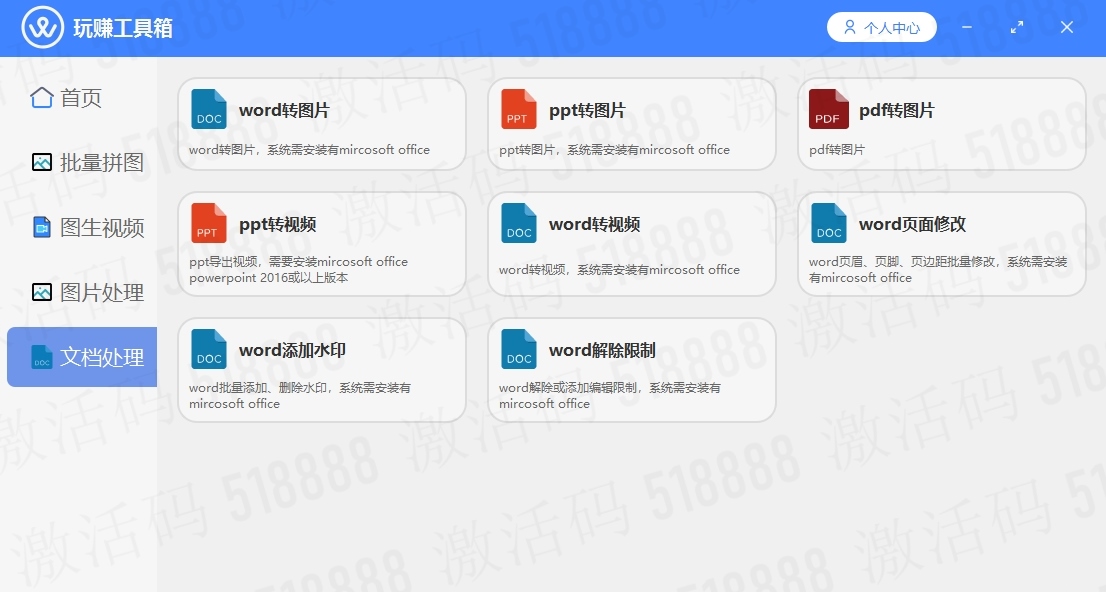The height and width of the screenshot is (592, 1106).
Task: Click the small pdf转图片 description text
Action: pyautogui.click(x=837, y=150)
